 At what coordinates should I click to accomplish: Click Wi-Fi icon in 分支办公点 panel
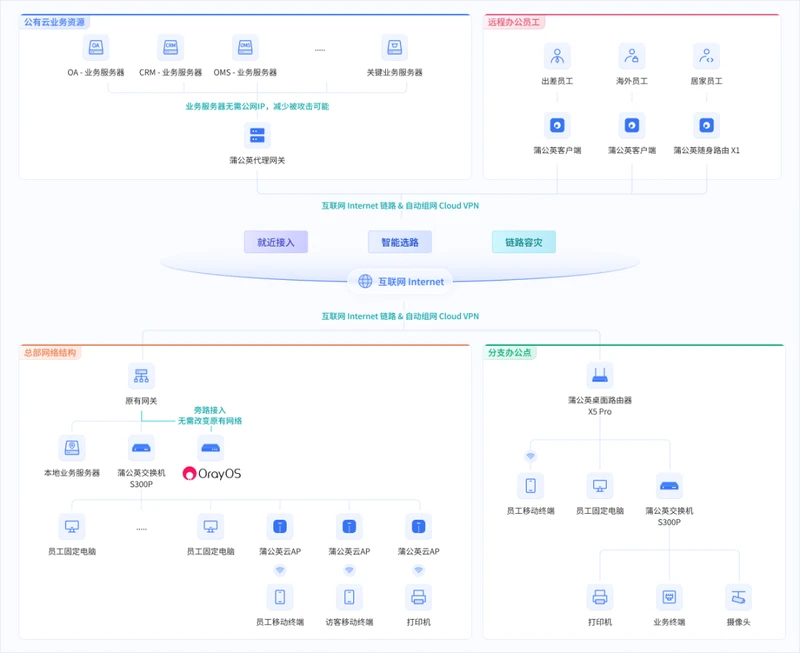531,456
